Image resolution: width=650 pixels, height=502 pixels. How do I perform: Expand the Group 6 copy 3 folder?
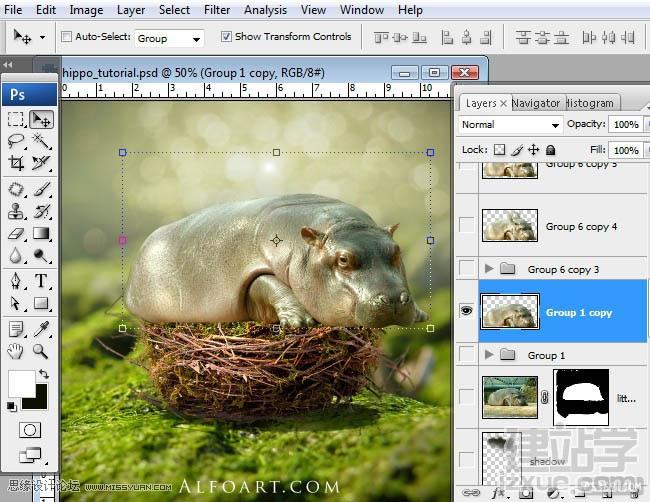pos(489,269)
